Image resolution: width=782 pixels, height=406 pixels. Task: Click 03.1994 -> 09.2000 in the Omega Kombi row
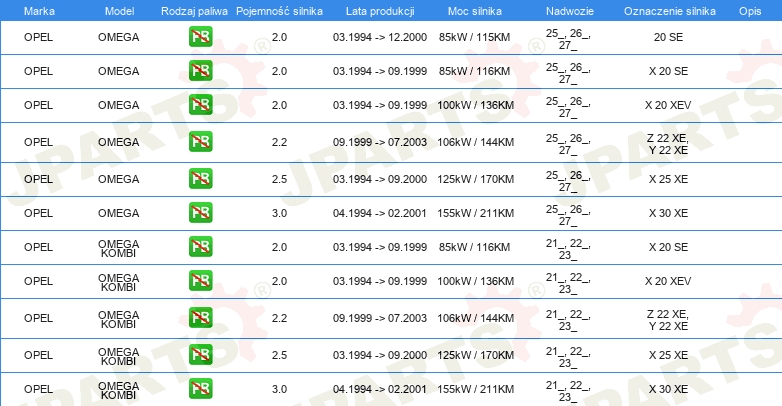(x=380, y=355)
